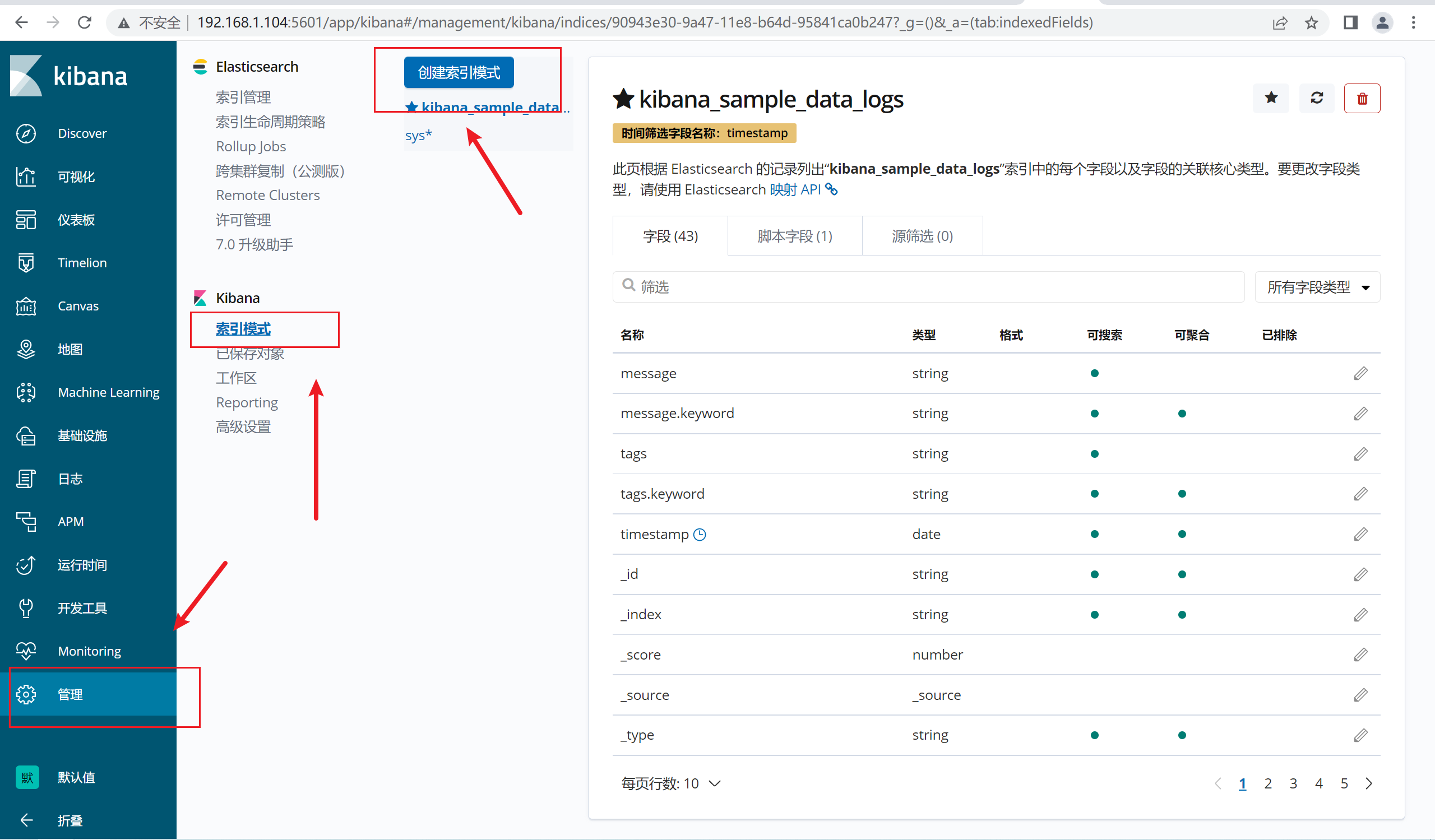The image size is (1435, 840).
Task: Open 许可管理 license management
Action: coord(243,220)
